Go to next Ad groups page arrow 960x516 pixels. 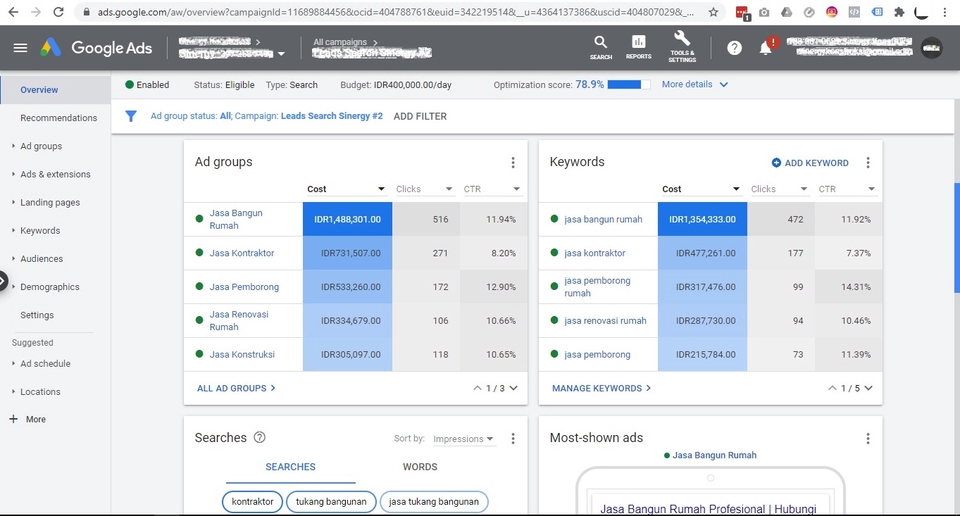513,388
